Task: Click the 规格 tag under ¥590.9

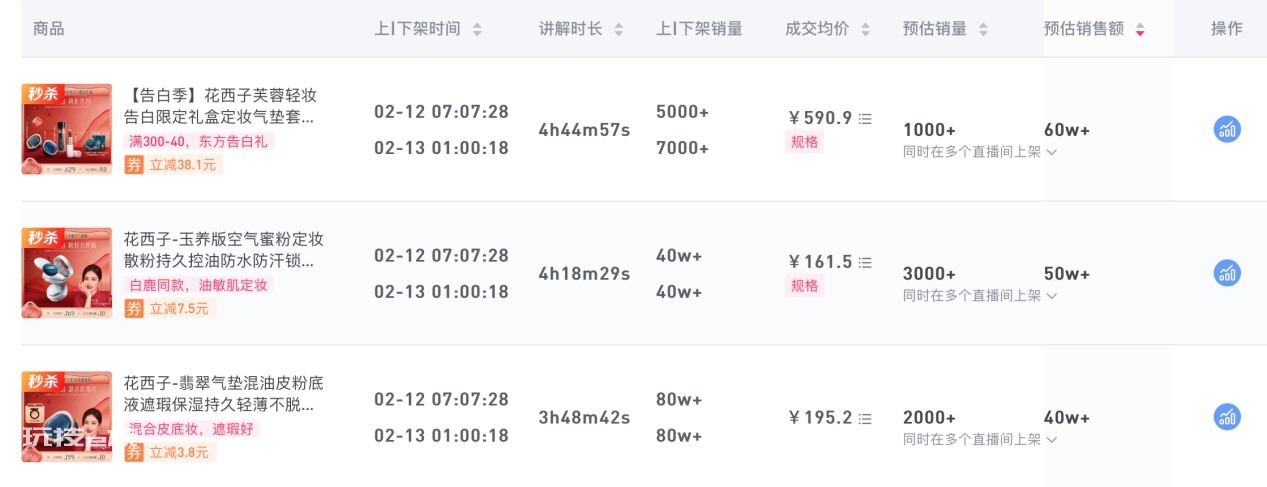Action: [805, 142]
